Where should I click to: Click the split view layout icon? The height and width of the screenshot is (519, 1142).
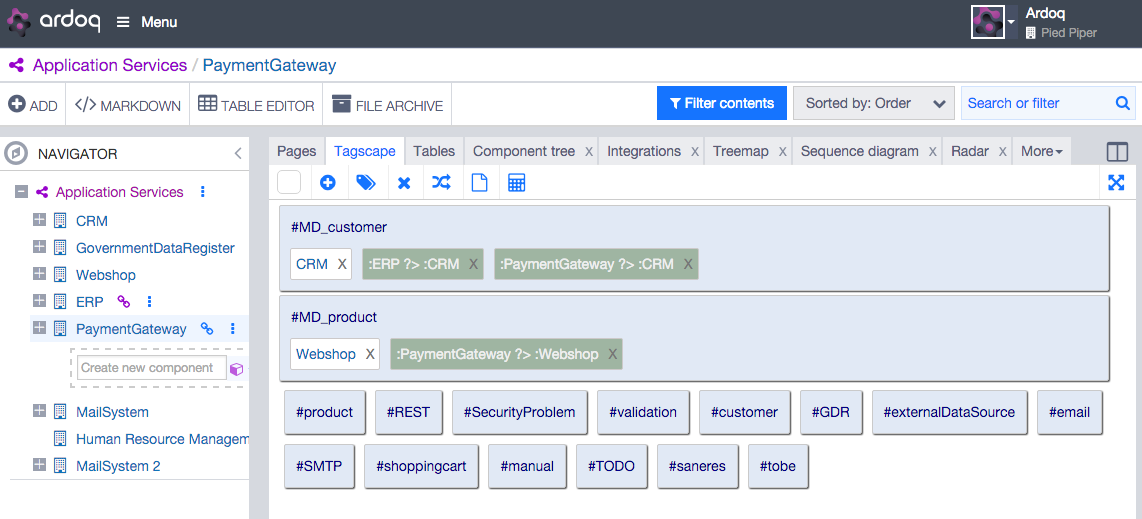click(1117, 151)
